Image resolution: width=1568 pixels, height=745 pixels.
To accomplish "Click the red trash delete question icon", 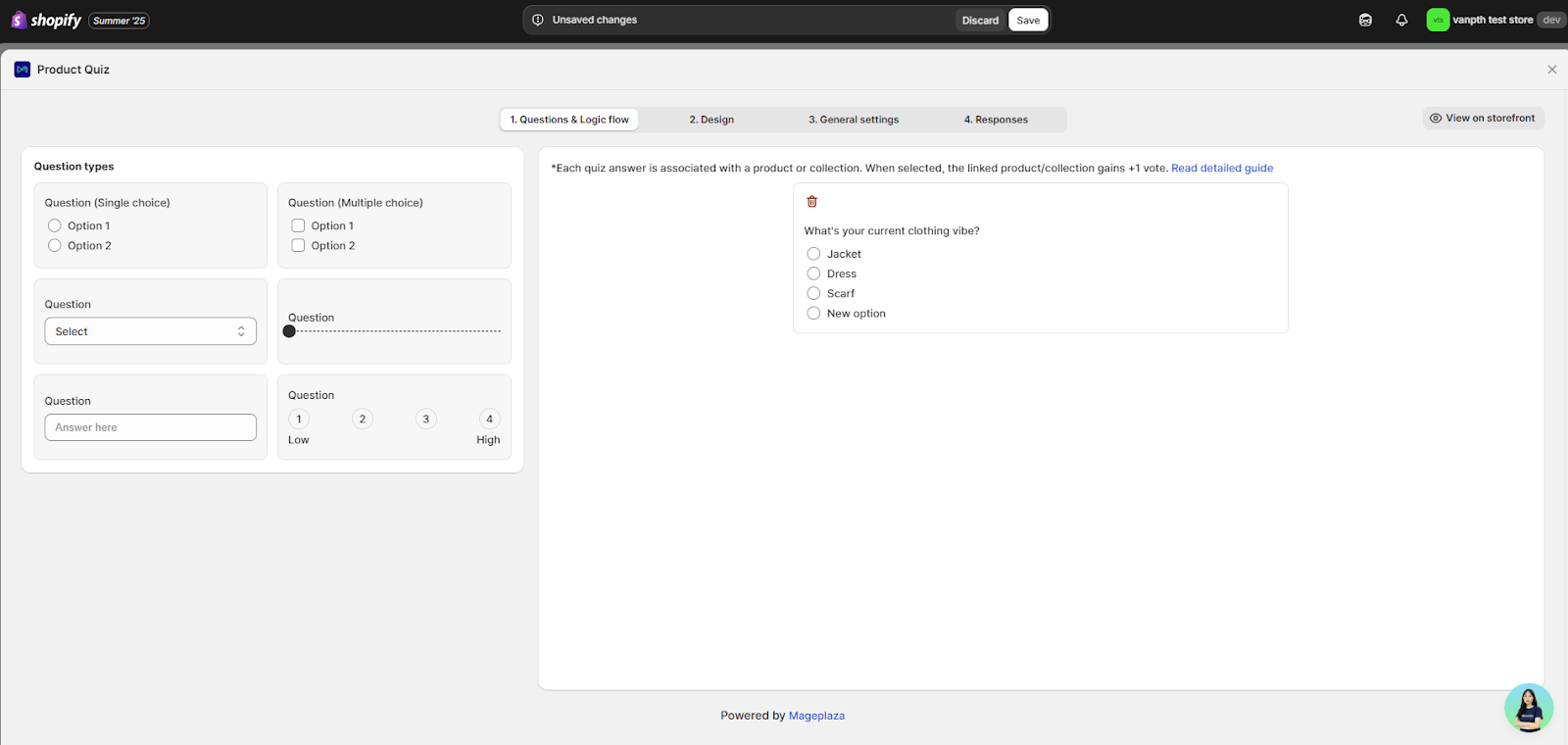I will pyautogui.click(x=811, y=202).
